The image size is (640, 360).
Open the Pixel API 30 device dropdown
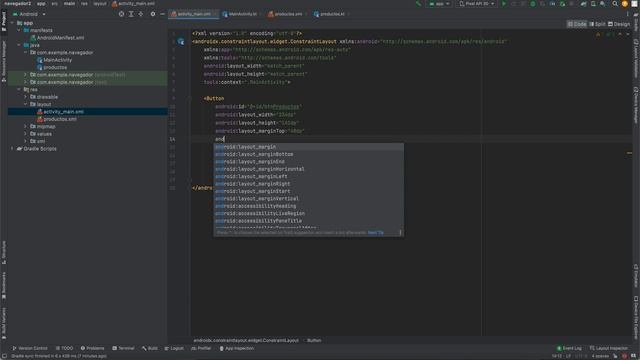pos(477,4)
